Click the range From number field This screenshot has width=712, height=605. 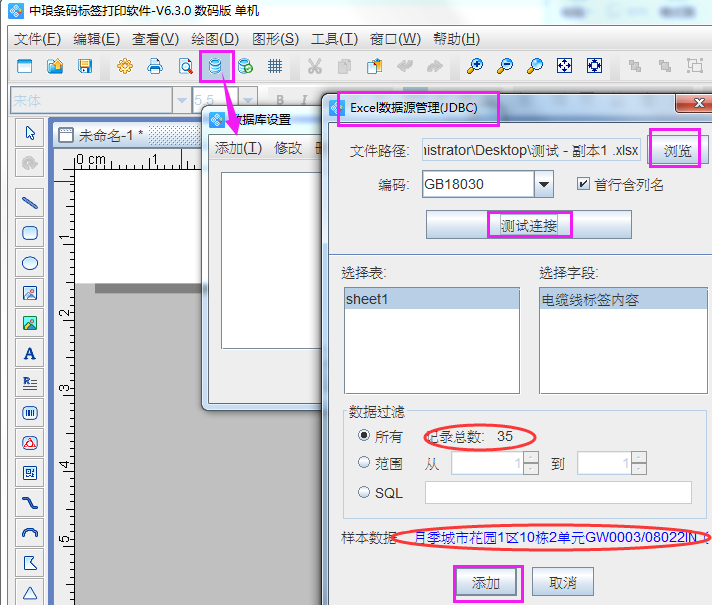[487, 463]
